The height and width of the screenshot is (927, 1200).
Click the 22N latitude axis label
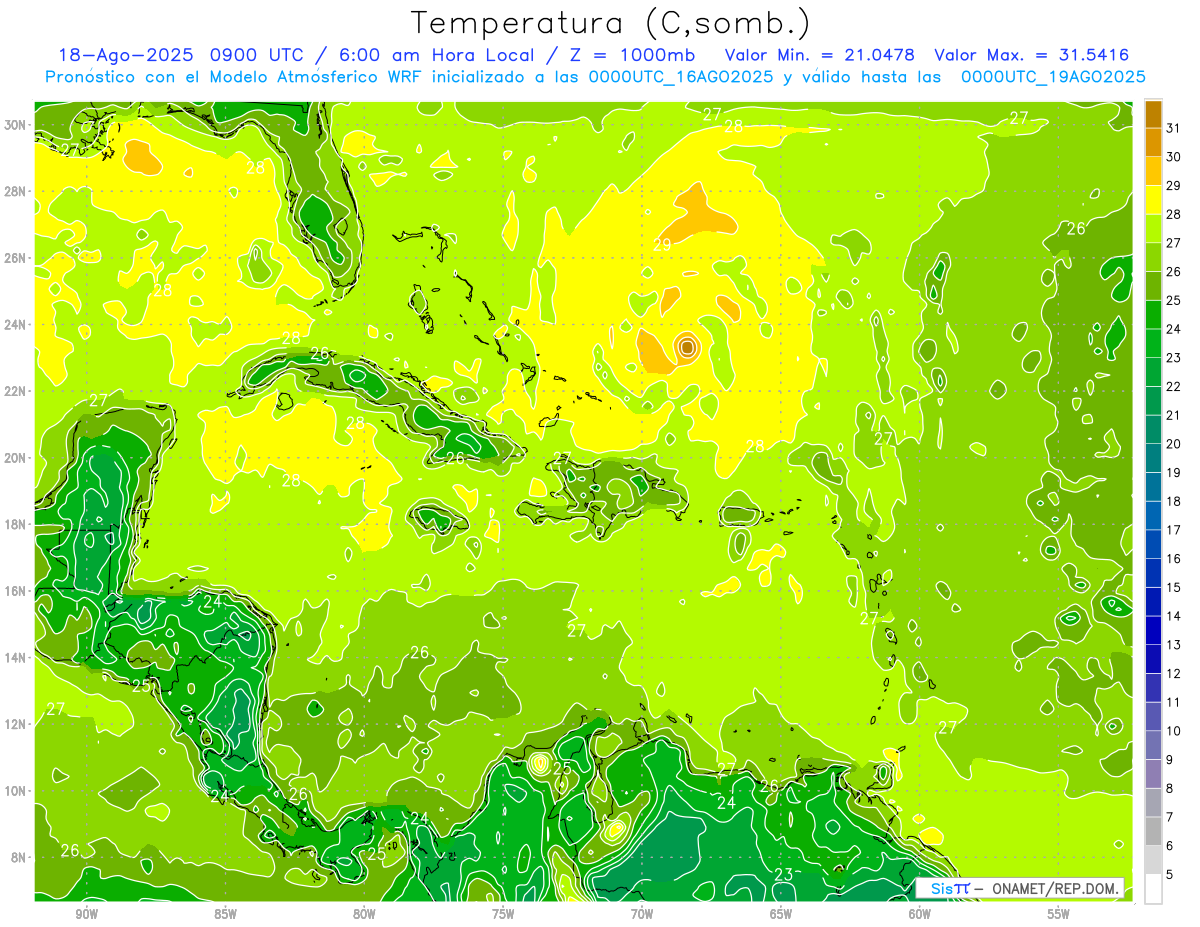(x=17, y=391)
